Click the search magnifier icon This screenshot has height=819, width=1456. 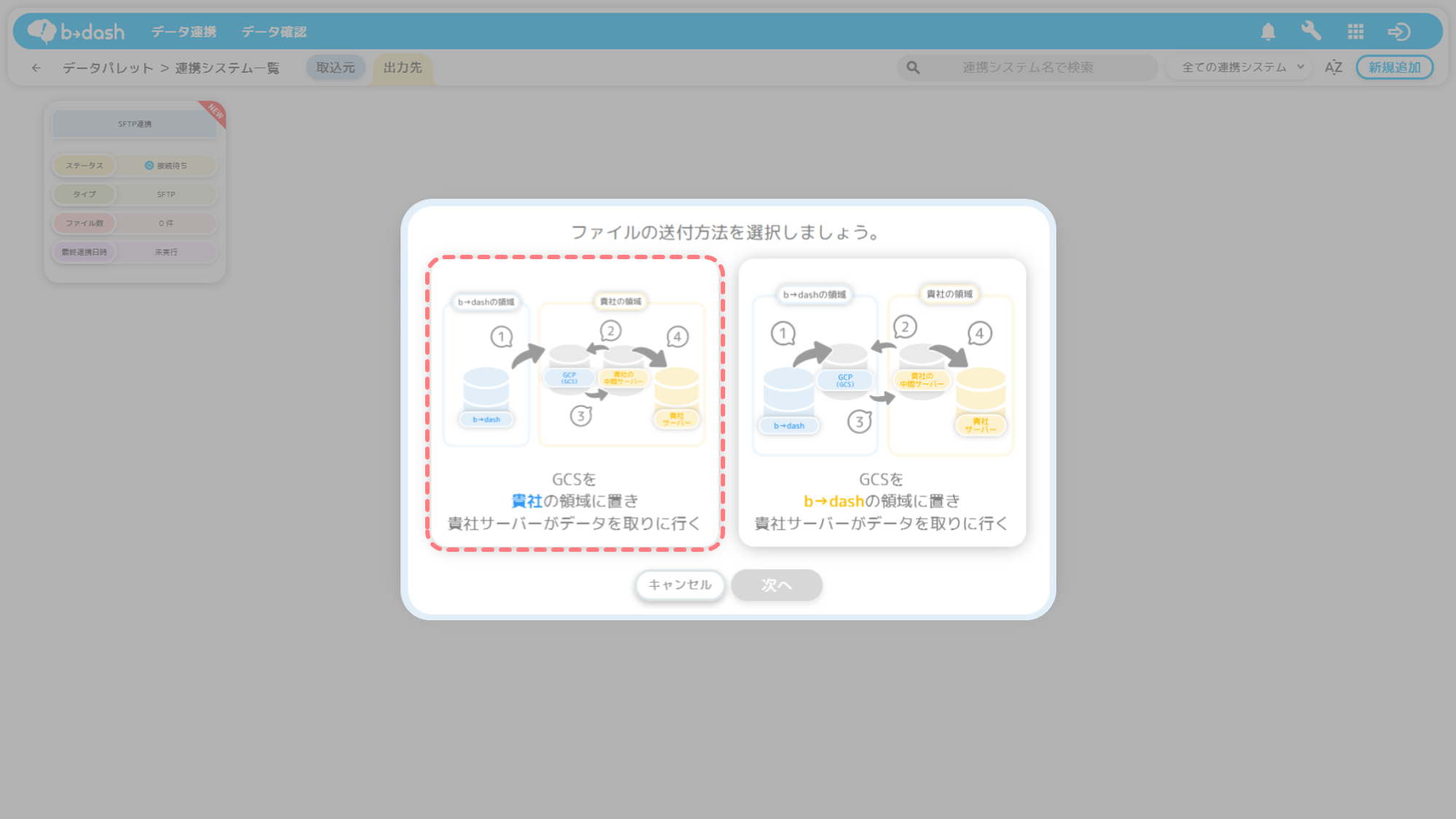[x=913, y=68]
